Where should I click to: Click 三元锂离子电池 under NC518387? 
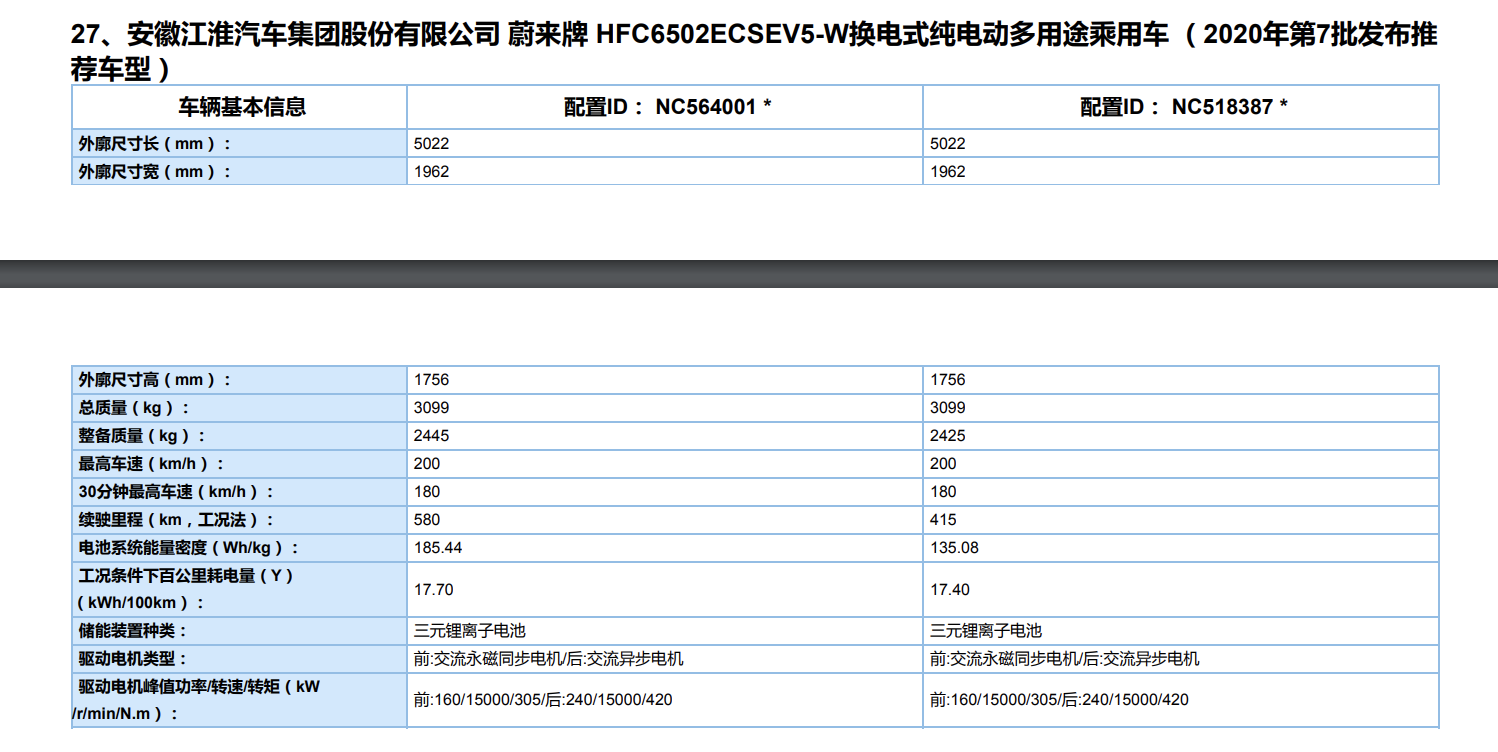pos(986,631)
